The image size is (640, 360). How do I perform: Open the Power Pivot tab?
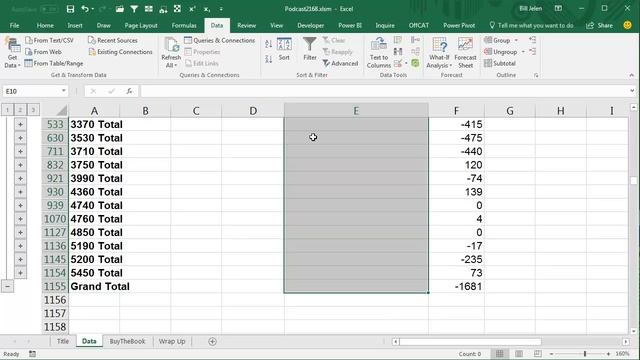[459, 25]
